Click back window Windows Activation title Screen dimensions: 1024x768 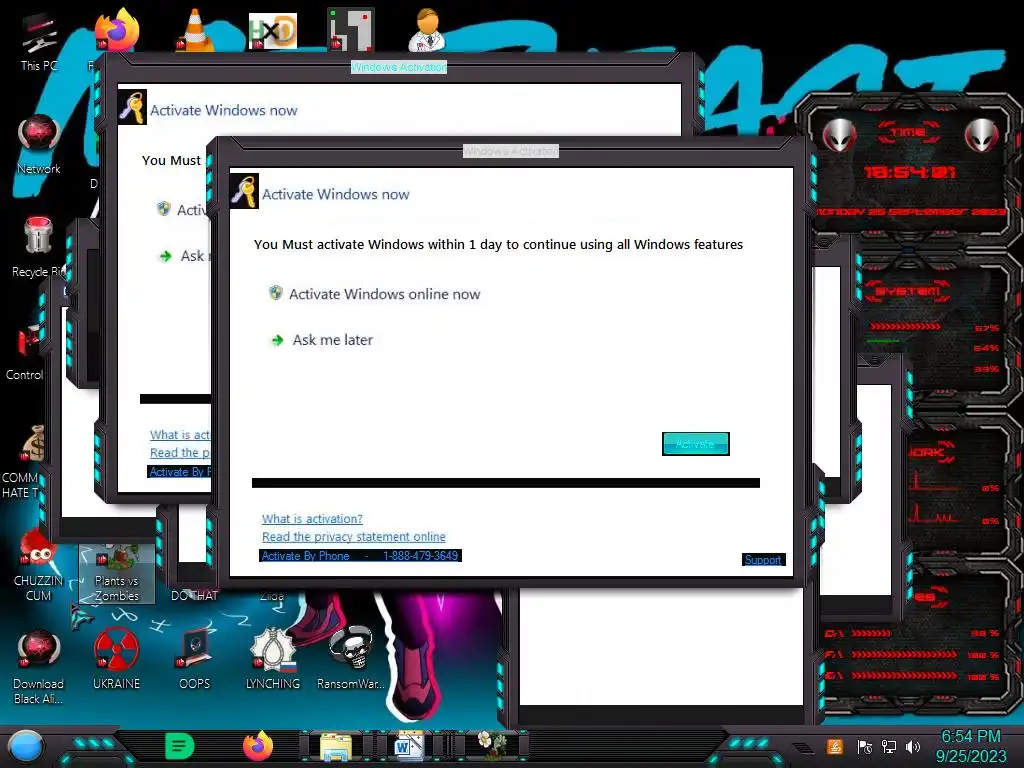tap(399, 67)
